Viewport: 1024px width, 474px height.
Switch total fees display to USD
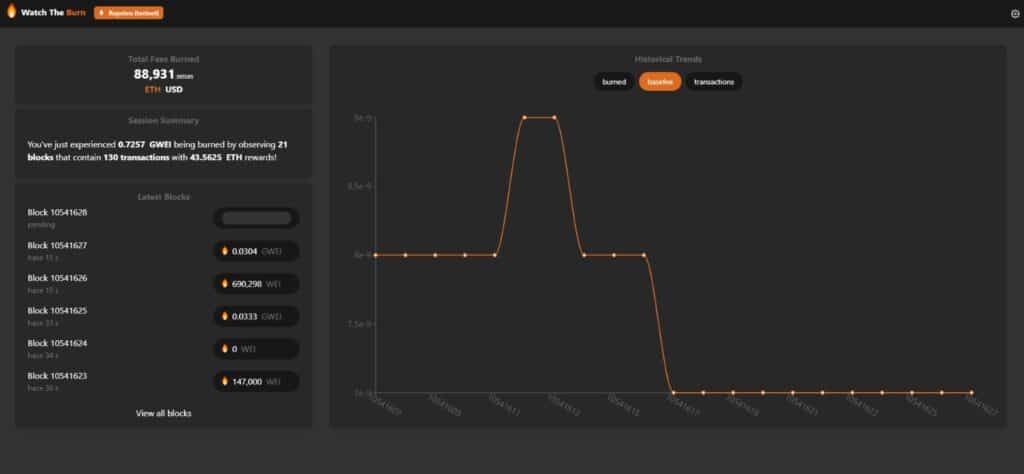[174, 89]
